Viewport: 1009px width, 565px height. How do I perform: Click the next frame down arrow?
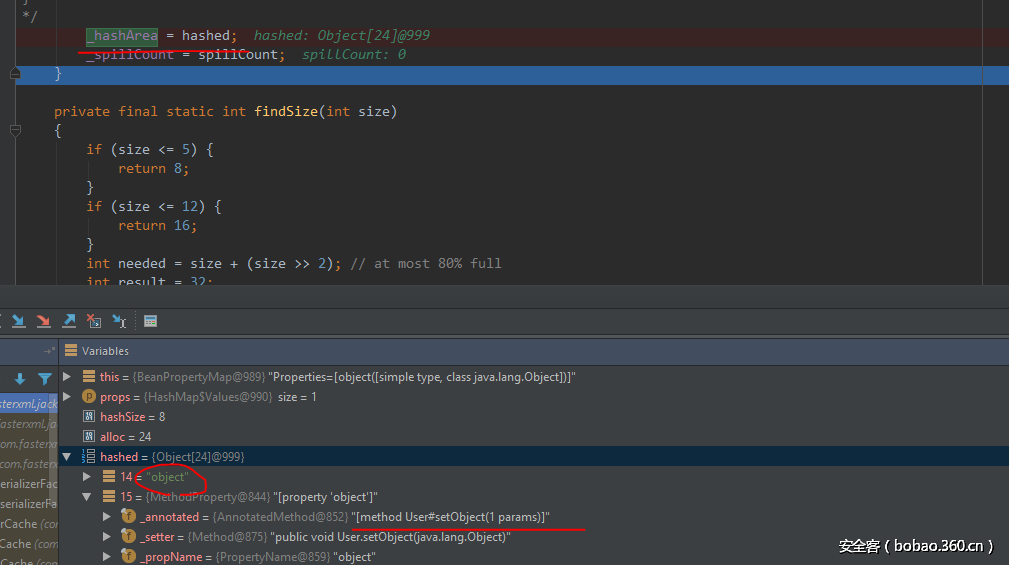point(19,379)
